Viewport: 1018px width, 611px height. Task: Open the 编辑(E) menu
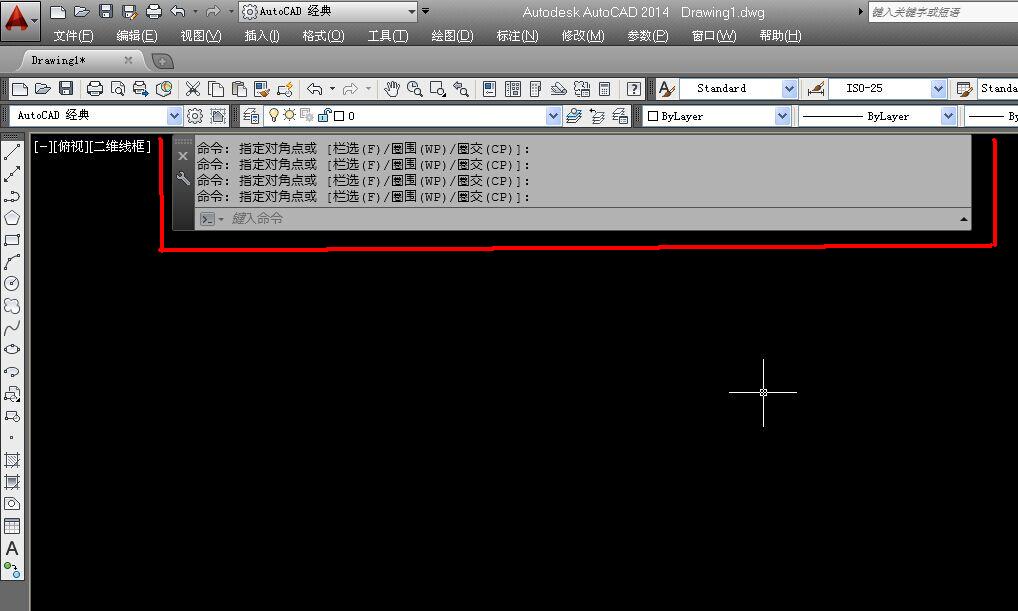coord(137,36)
